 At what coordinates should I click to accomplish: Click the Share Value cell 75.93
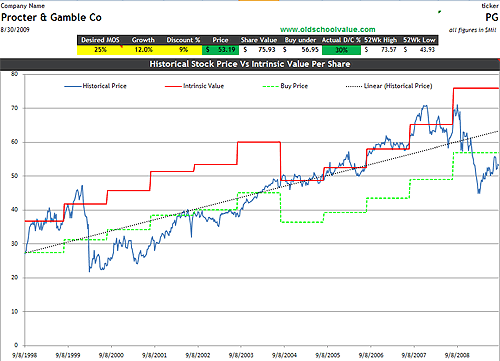click(x=260, y=50)
